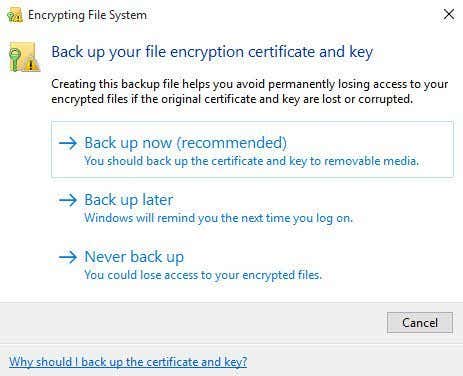Click the arrow icon beside Back up later
The width and height of the screenshot is (463, 376).
pyautogui.click(x=68, y=200)
